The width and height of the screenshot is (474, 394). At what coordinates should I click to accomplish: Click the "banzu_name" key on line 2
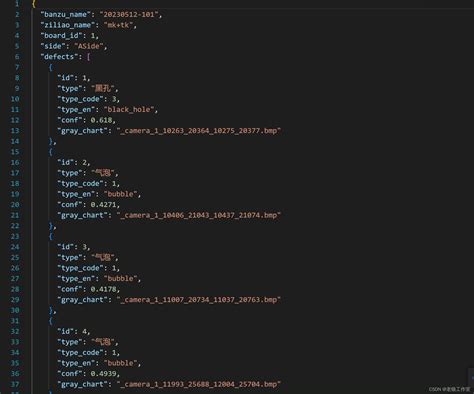pyautogui.click(x=65, y=14)
